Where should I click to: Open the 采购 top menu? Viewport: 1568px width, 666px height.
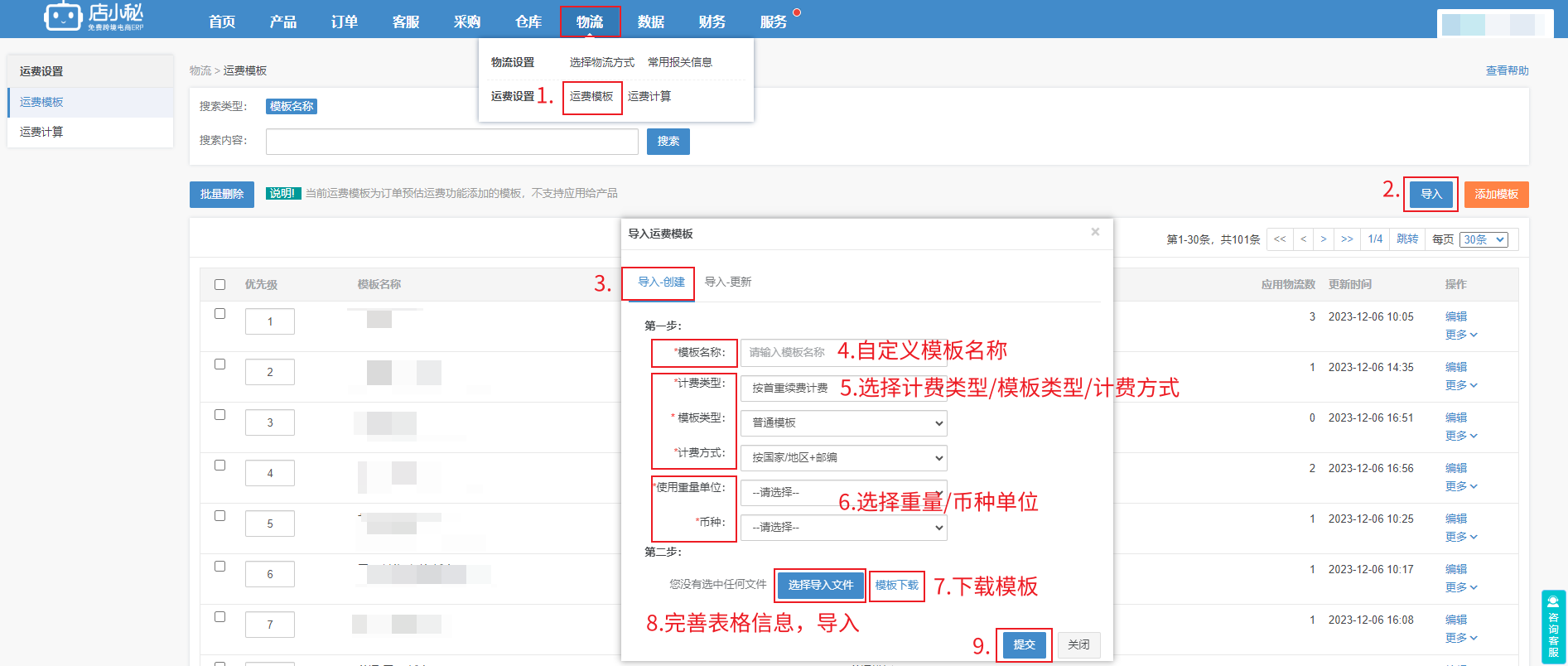click(467, 22)
